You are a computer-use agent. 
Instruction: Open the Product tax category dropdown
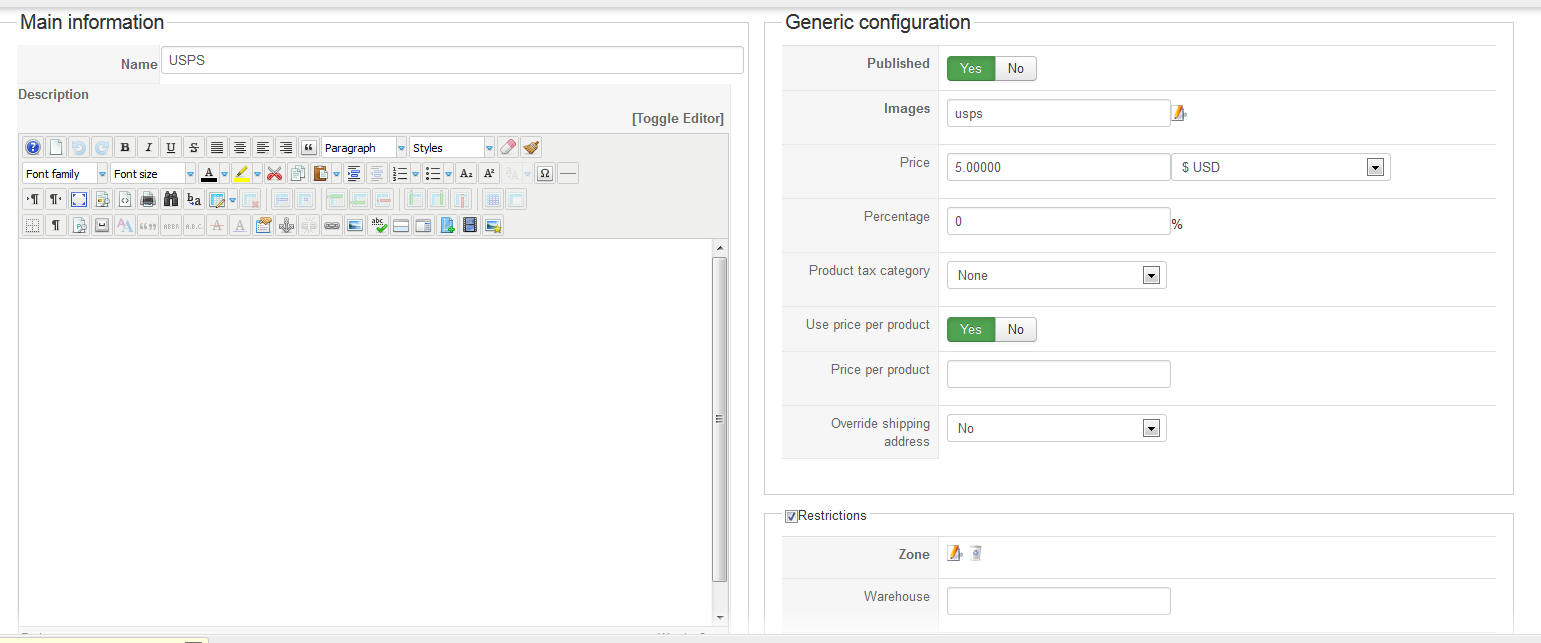tap(1055, 275)
